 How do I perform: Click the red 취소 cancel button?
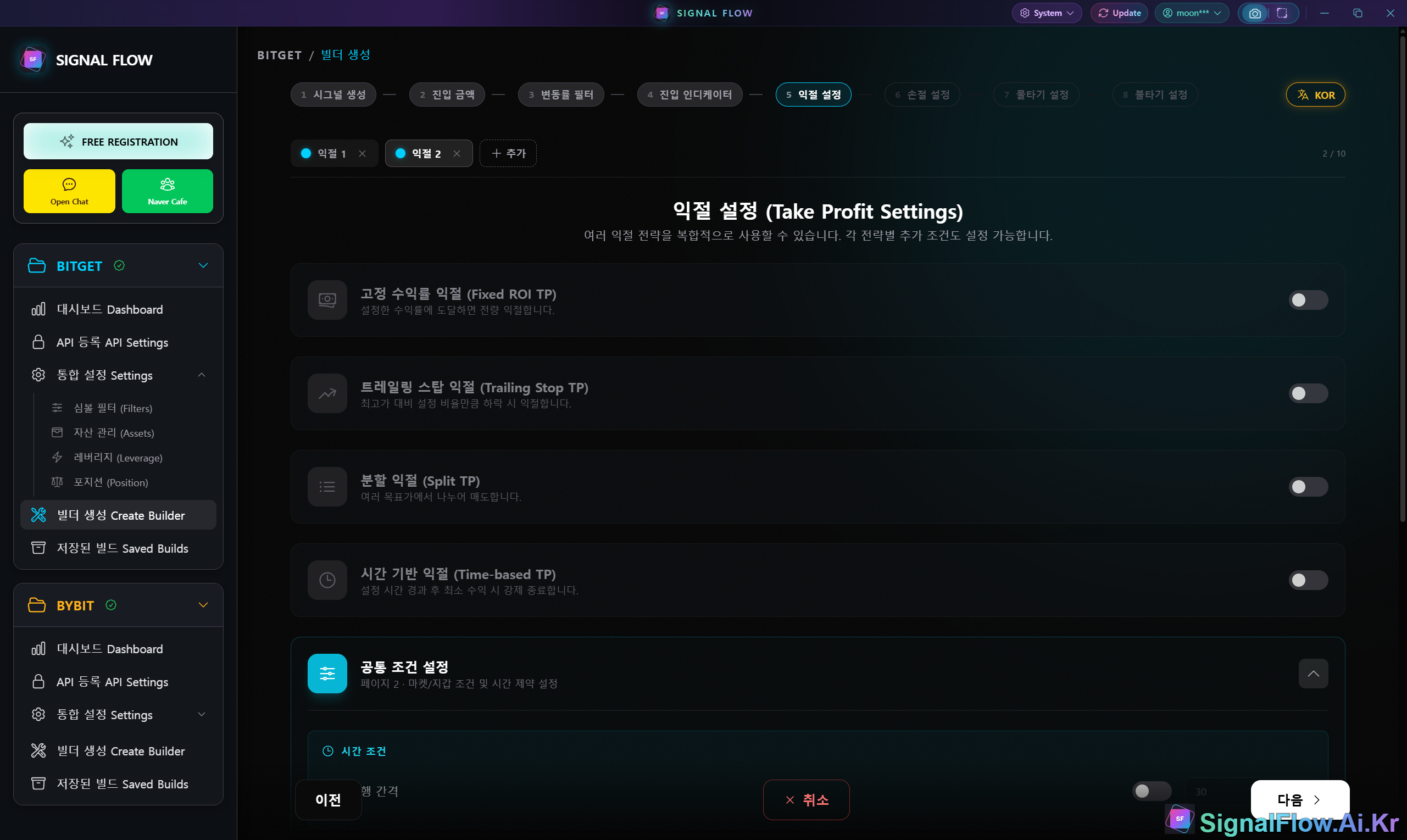(806, 799)
